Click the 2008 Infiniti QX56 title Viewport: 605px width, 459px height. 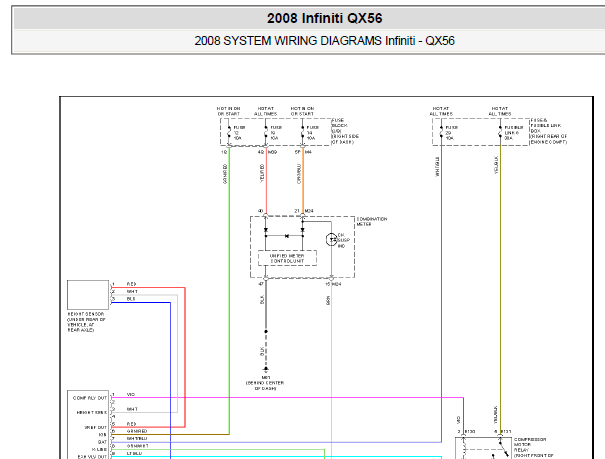(x=324, y=18)
